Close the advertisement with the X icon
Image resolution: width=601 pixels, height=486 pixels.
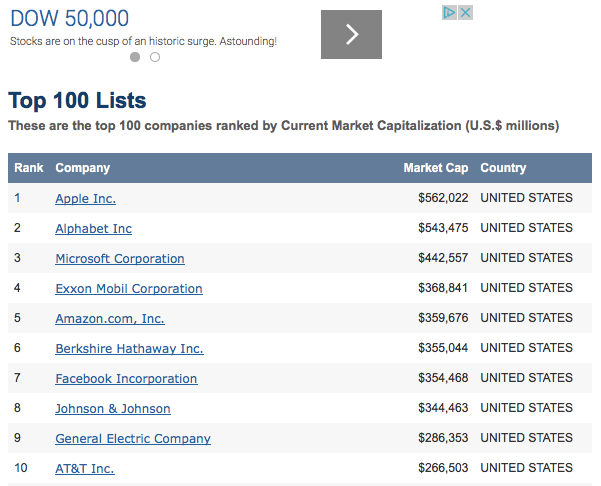click(x=465, y=13)
